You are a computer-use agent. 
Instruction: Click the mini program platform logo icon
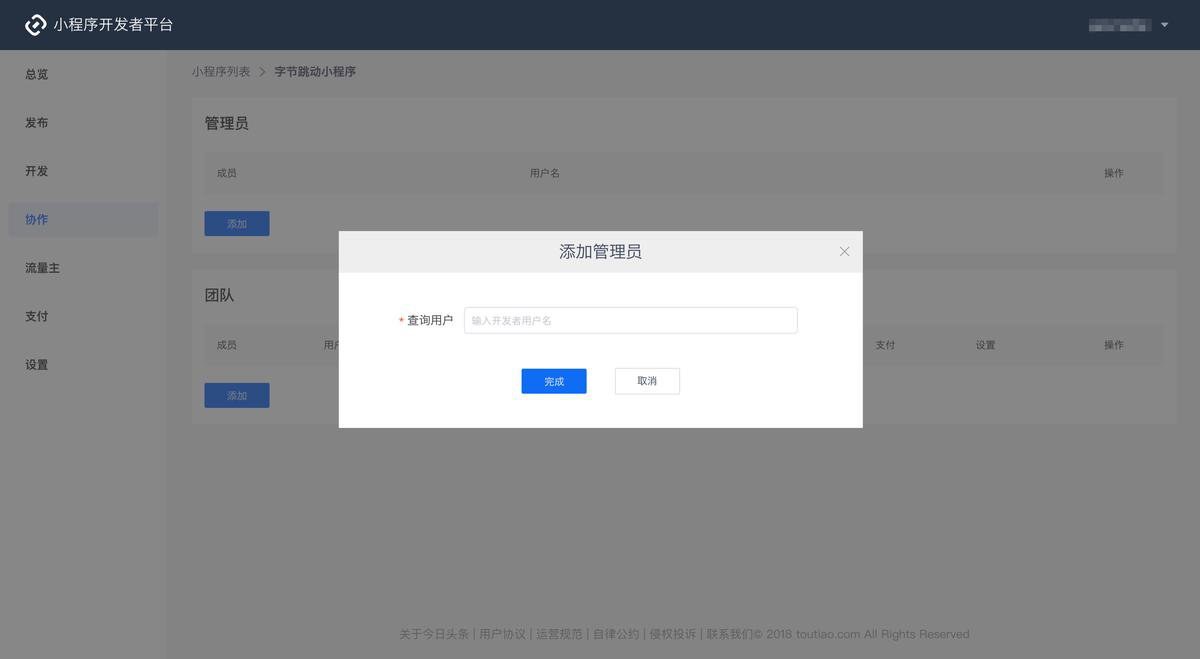(36, 25)
